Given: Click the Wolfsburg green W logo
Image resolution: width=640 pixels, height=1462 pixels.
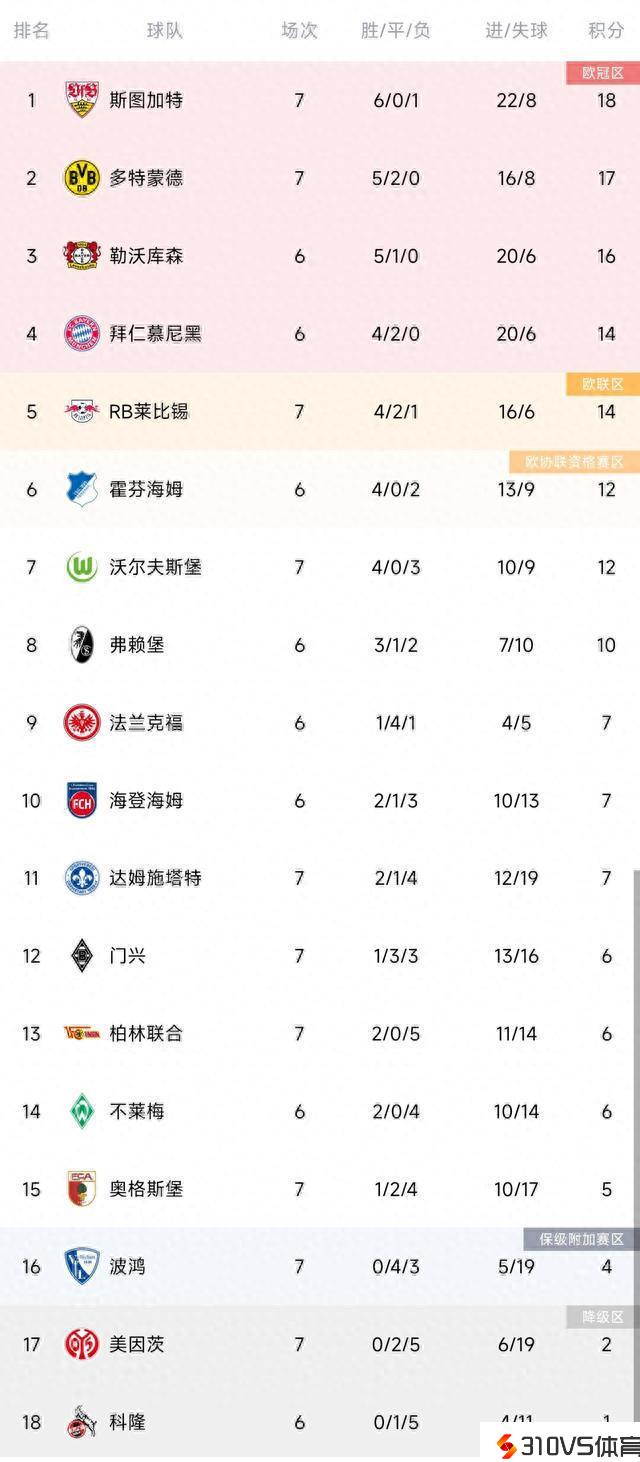Looking at the screenshot, I should coord(82,567).
